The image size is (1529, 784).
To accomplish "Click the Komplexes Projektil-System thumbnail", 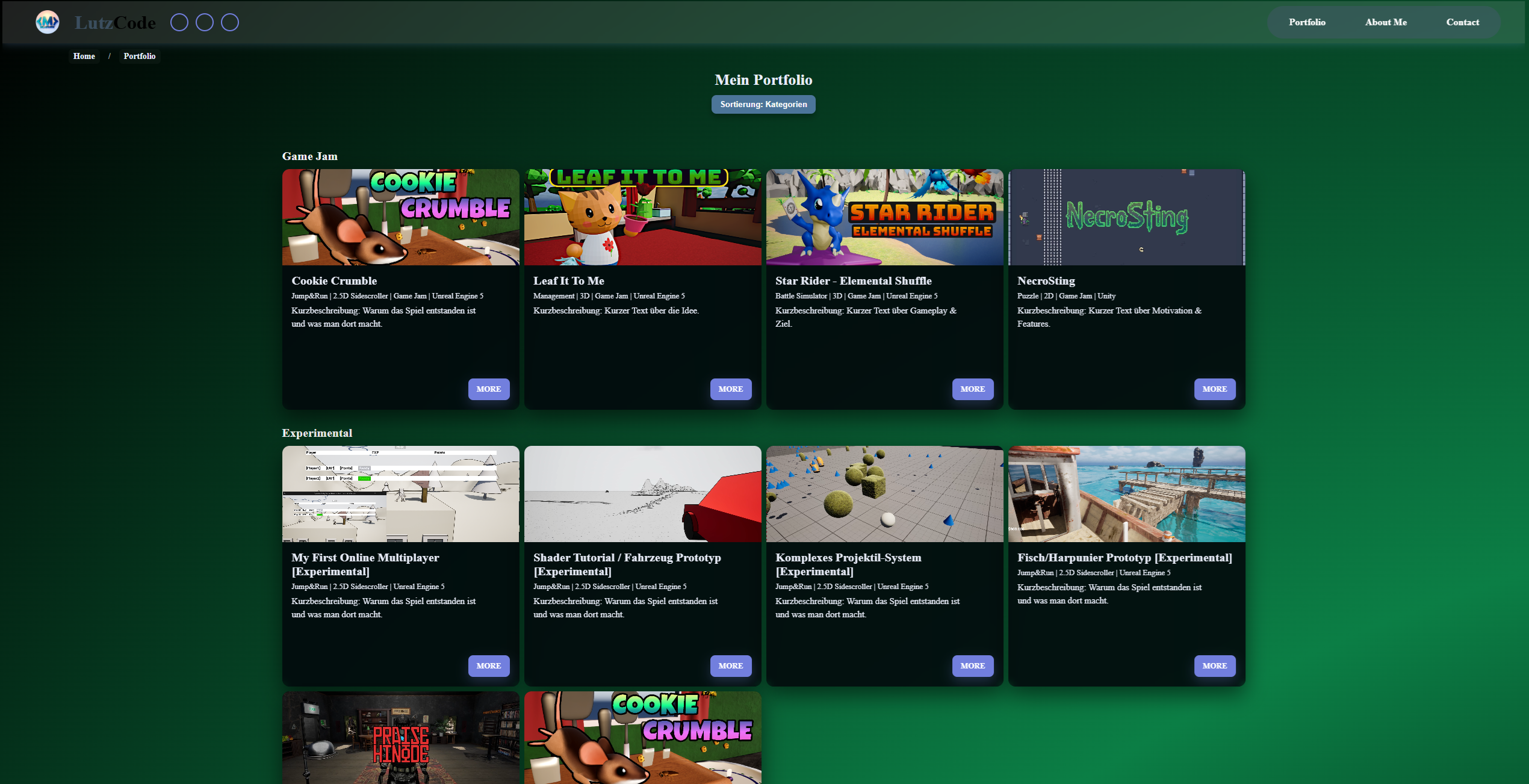I will 884,494.
